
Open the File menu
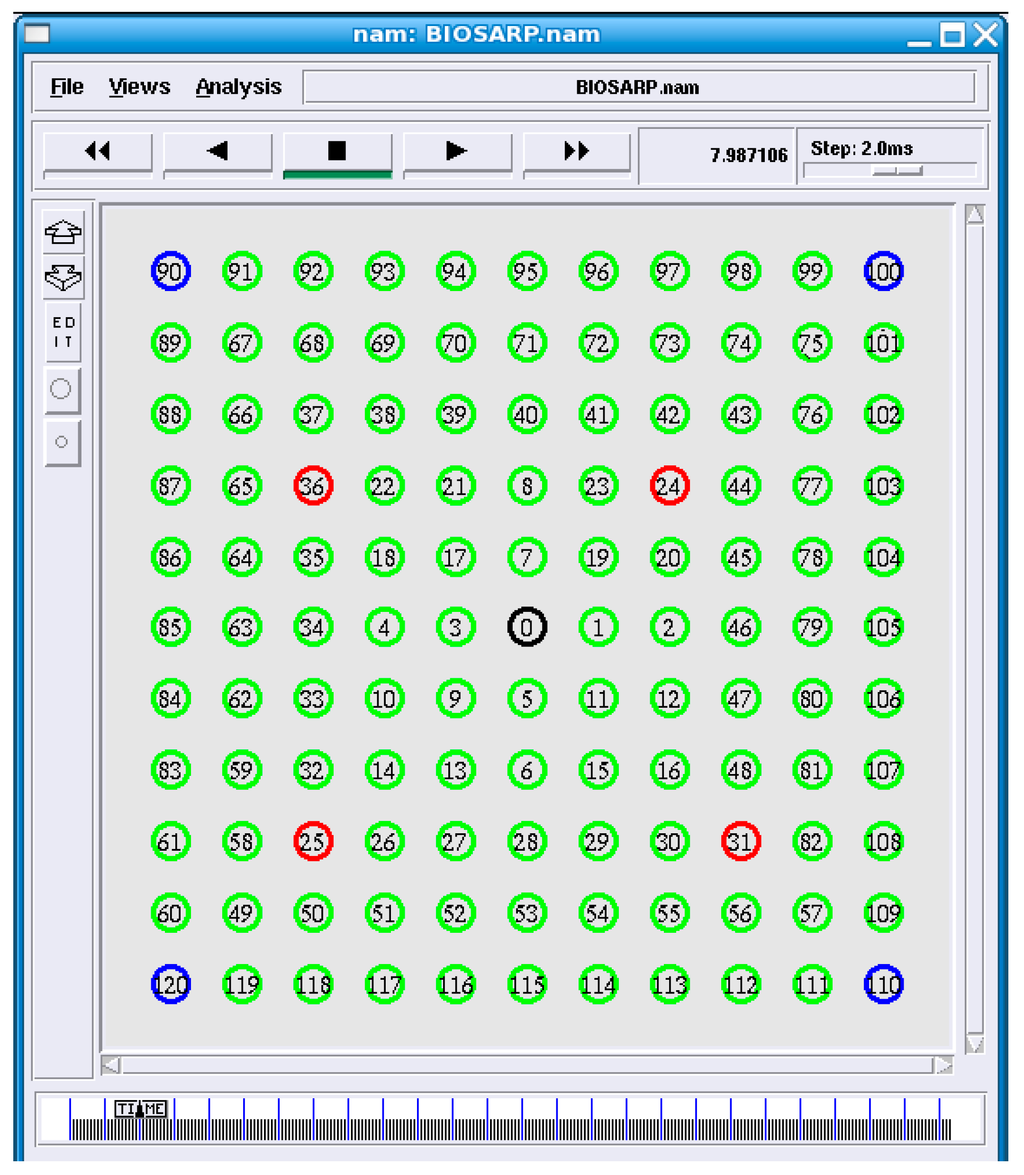pos(67,88)
